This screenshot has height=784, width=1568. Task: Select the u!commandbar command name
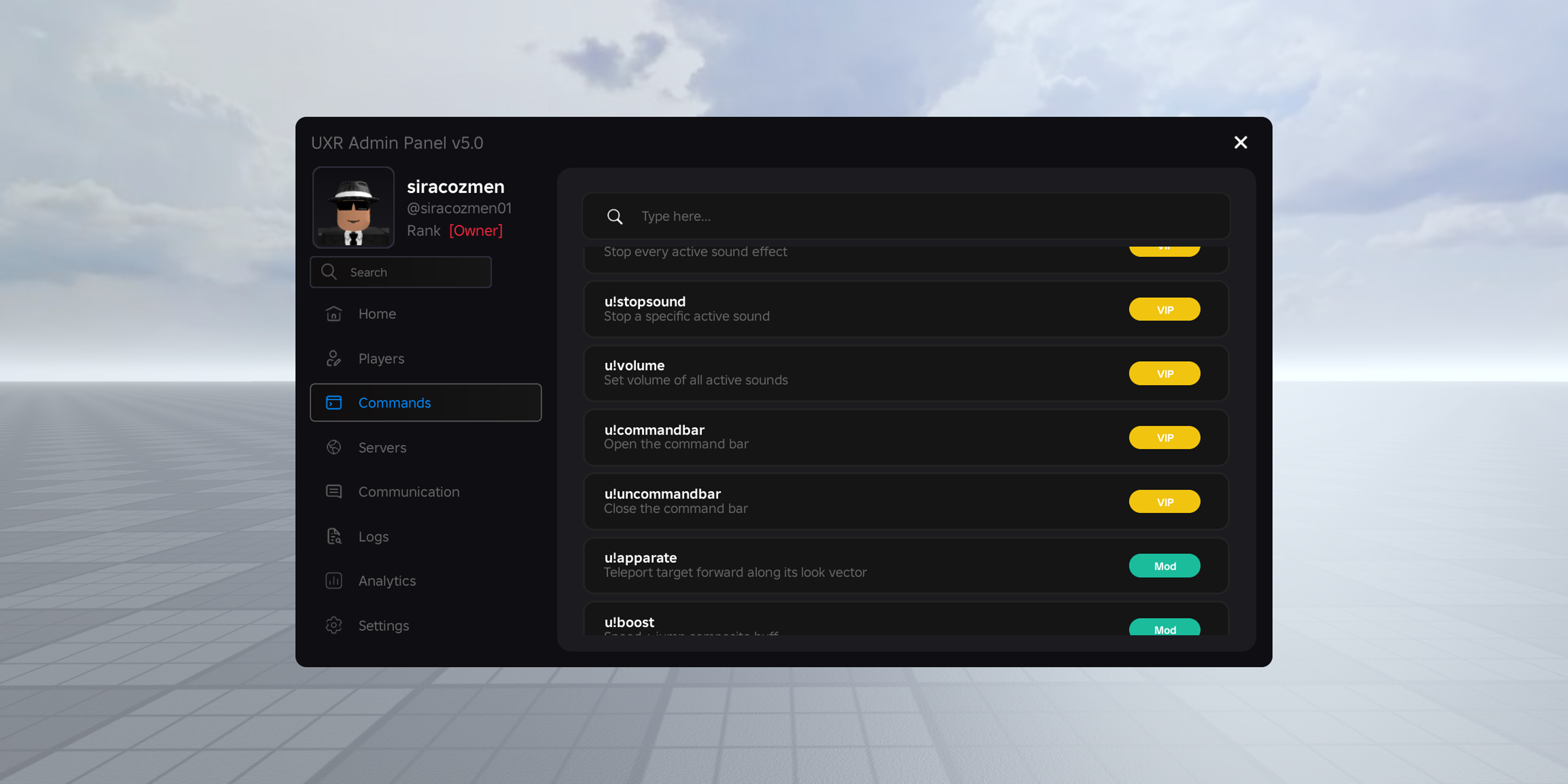click(x=654, y=430)
